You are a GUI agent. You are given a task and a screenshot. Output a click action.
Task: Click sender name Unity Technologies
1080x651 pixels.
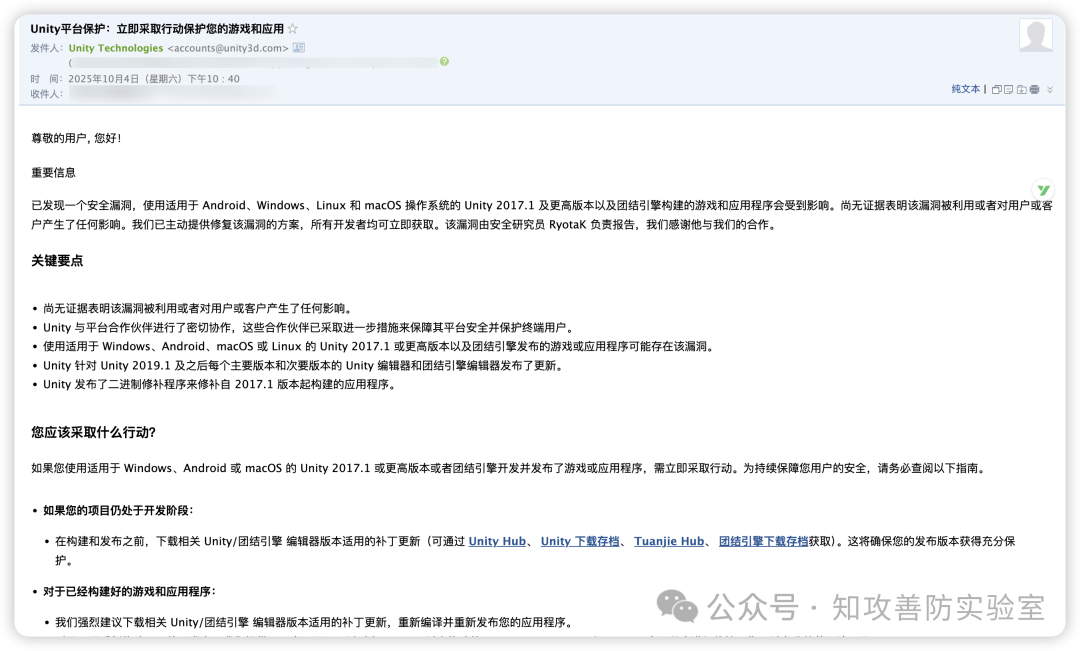(116, 48)
